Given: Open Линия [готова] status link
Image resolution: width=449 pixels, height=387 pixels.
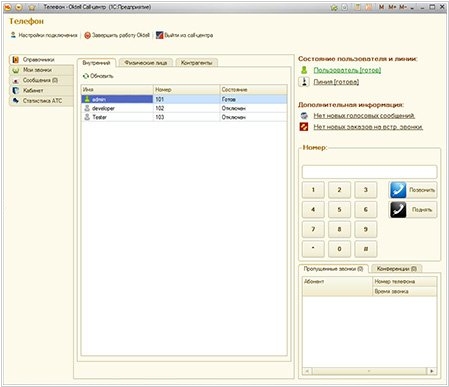Looking at the screenshot, I should click(336, 82).
